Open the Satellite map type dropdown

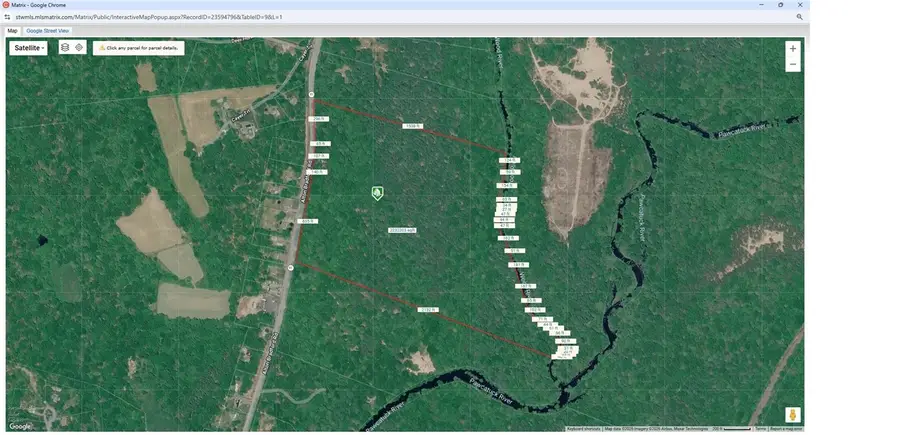coord(29,47)
